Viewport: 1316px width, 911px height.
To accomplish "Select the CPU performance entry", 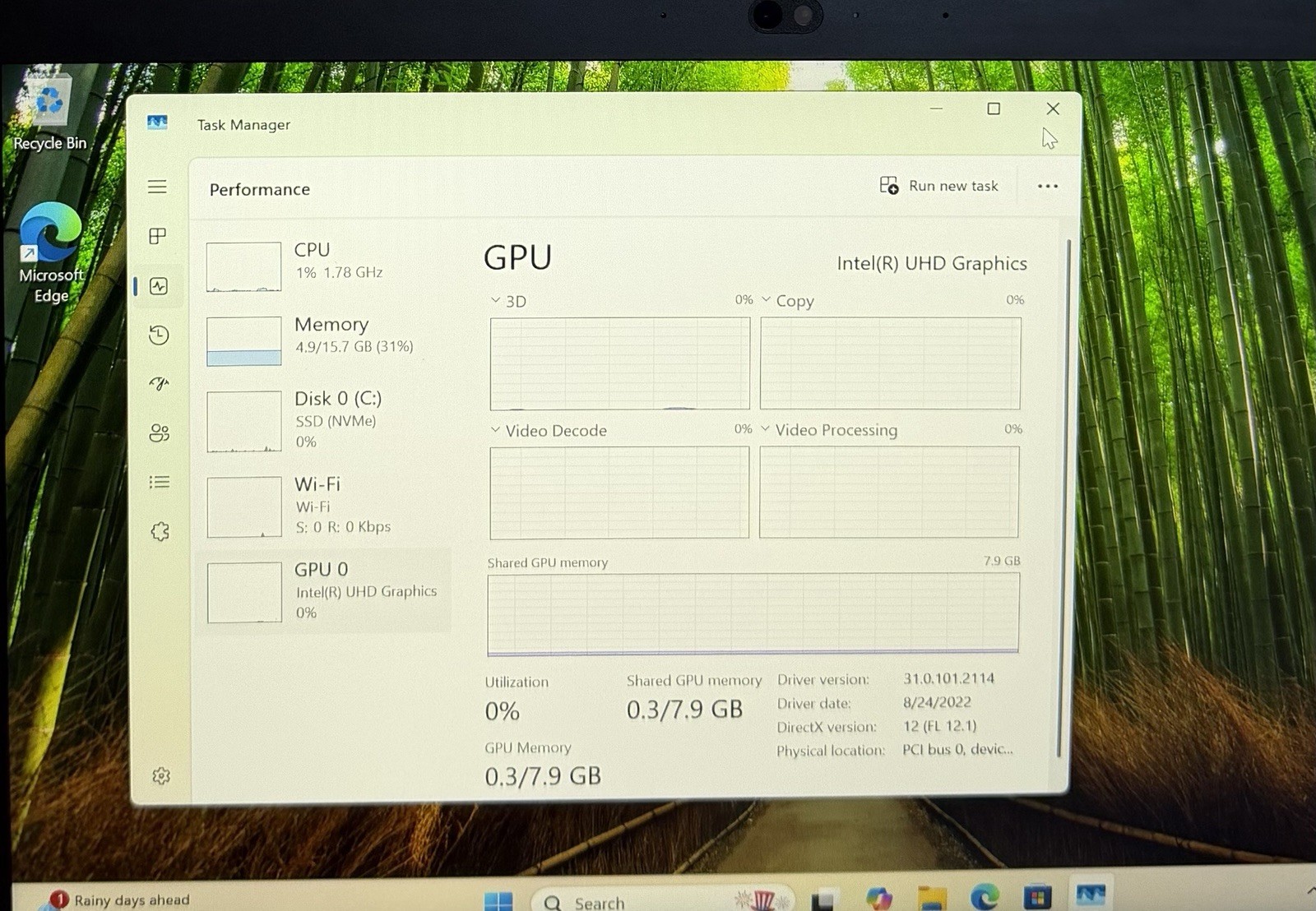I will pos(324,266).
